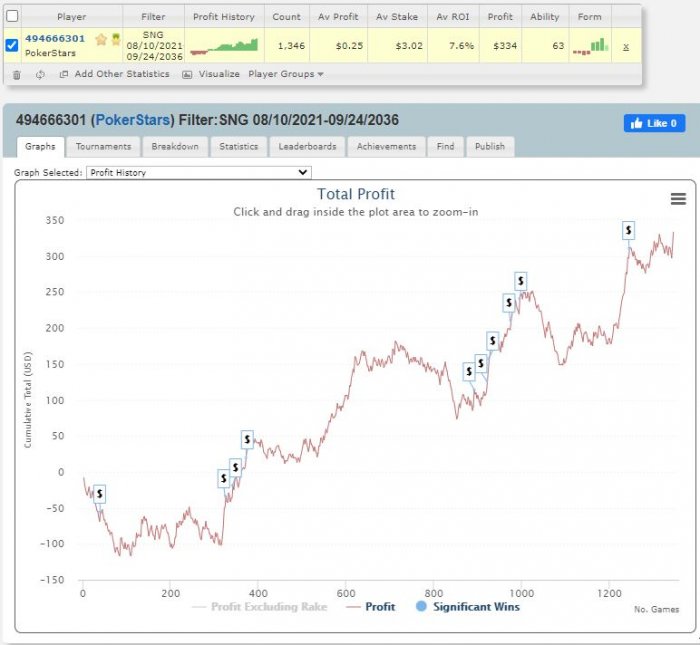Sort by the Av Stake column header

(397, 17)
